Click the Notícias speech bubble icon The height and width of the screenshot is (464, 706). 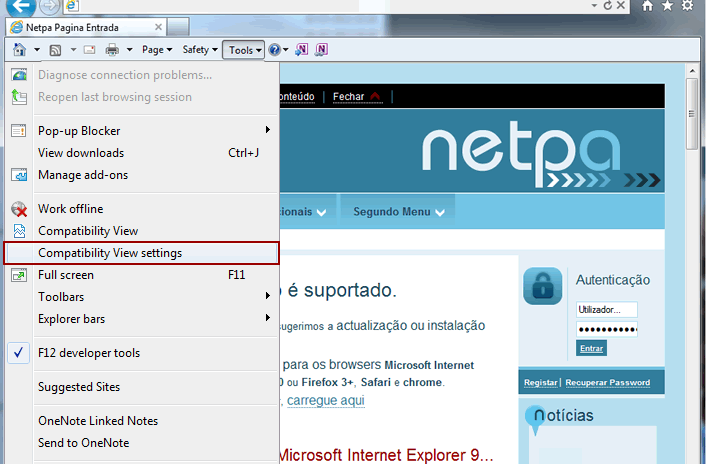point(535,419)
